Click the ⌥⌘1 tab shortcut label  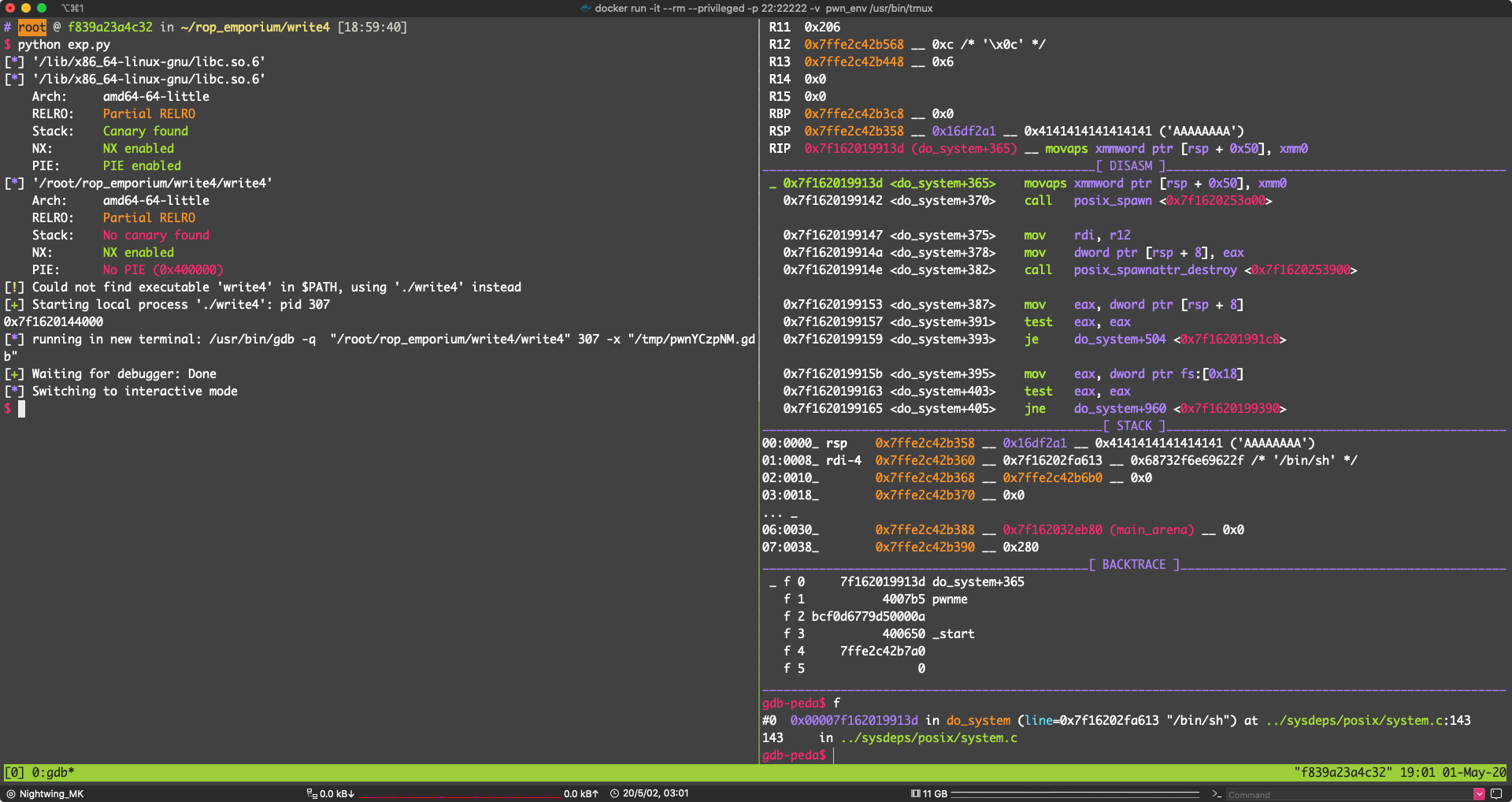72,8
